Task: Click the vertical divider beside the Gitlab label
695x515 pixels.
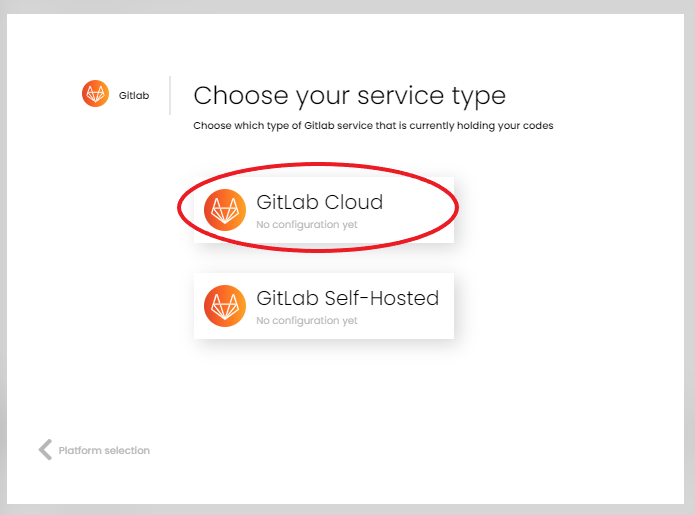Action: (x=170, y=95)
